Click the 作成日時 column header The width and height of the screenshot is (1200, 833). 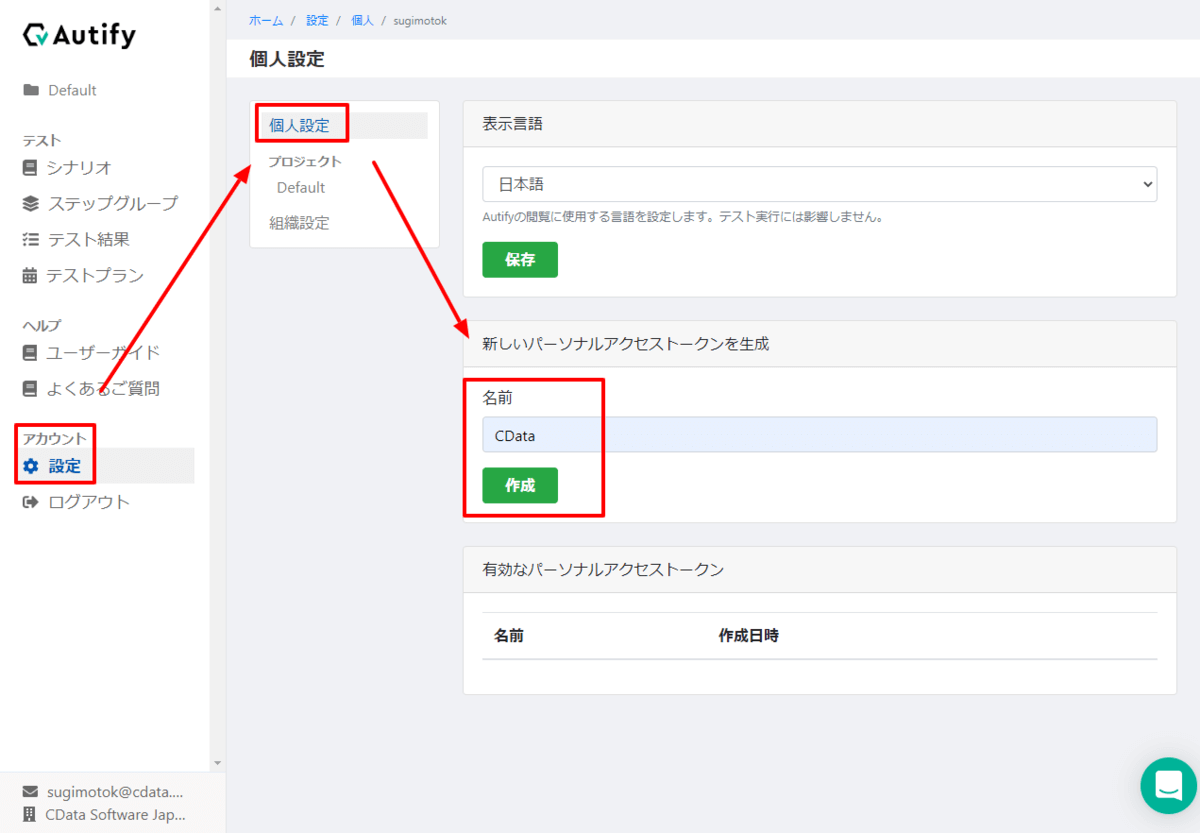748,635
